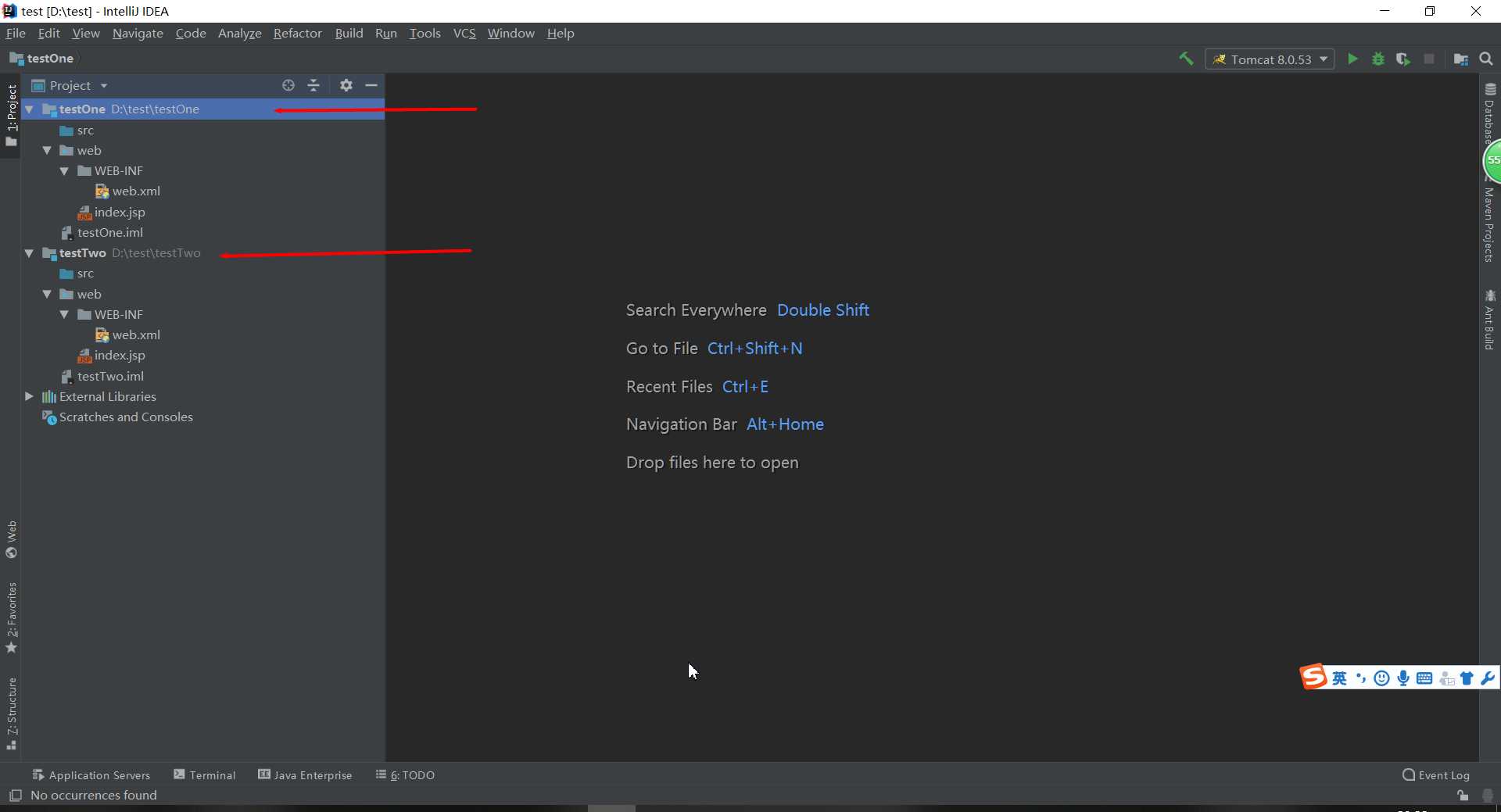The width and height of the screenshot is (1501, 812).
Task: Open Tomcat 8.0.53 run configuration dropdown
Action: click(x=1270, y=59)
